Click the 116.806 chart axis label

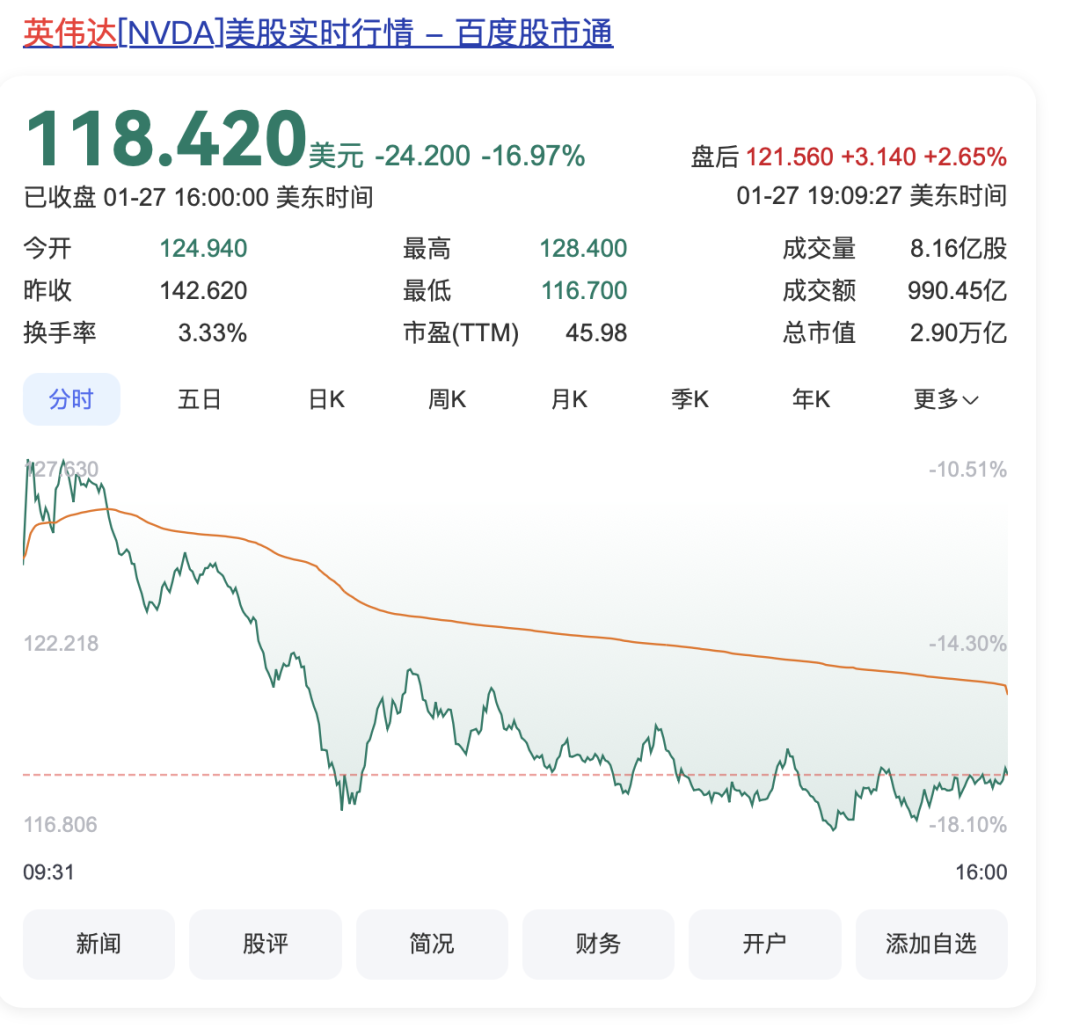point(61,825)
